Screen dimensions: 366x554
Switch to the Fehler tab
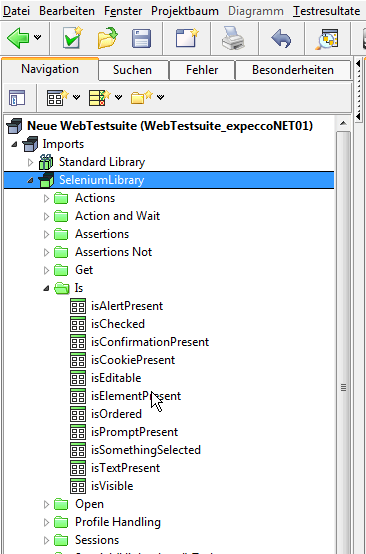pos(202,70)
